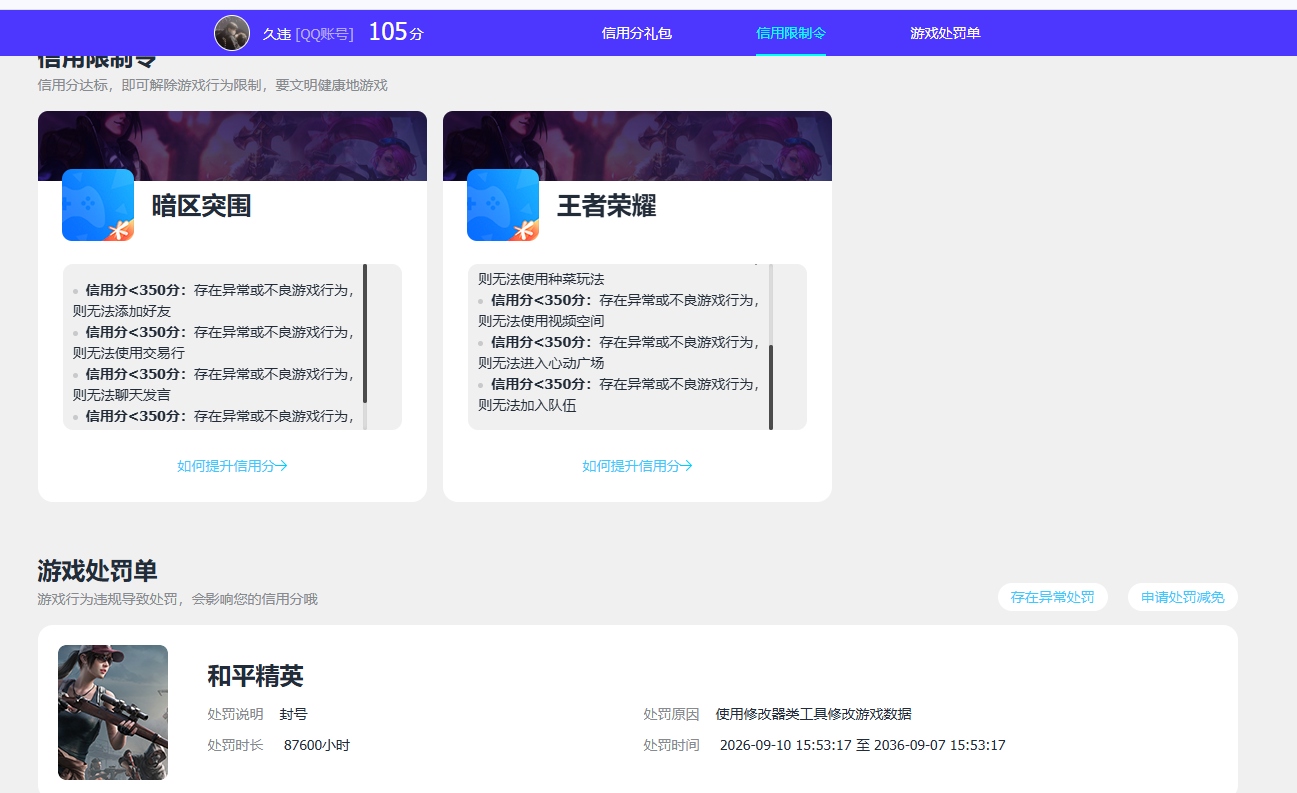Open 如何提升信用分 link under 王者荣耀
Image resolution: width=1297 pixels, height=793 pixels.
tap(637, 466)
